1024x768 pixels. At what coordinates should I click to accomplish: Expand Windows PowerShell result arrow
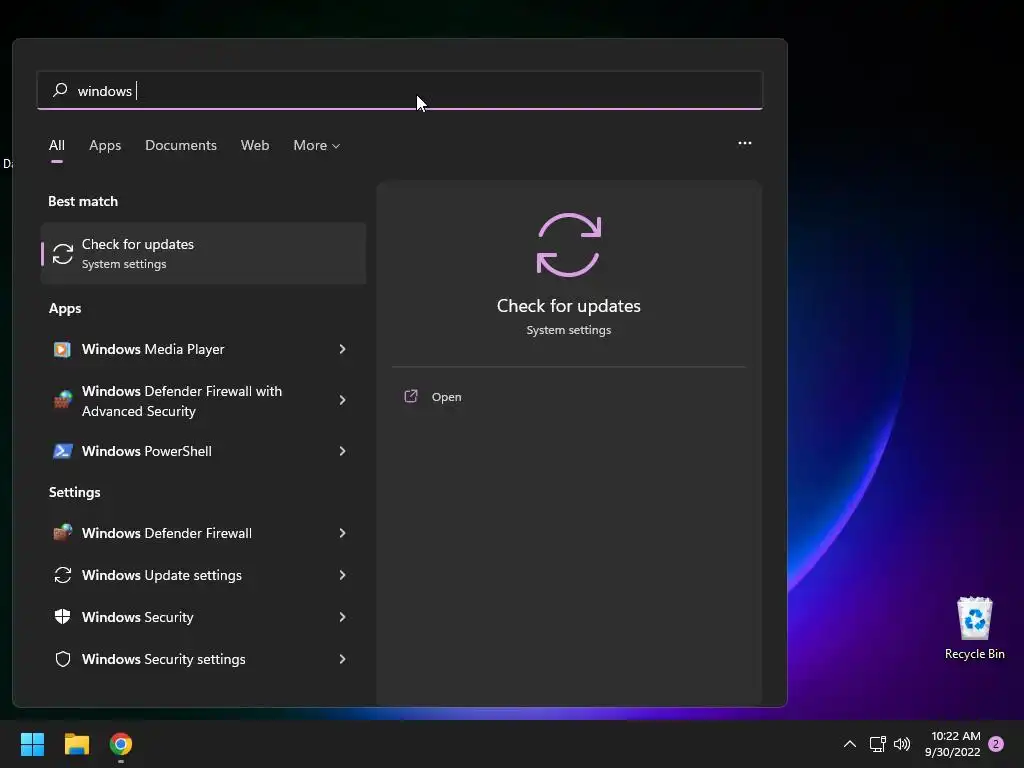342,451
